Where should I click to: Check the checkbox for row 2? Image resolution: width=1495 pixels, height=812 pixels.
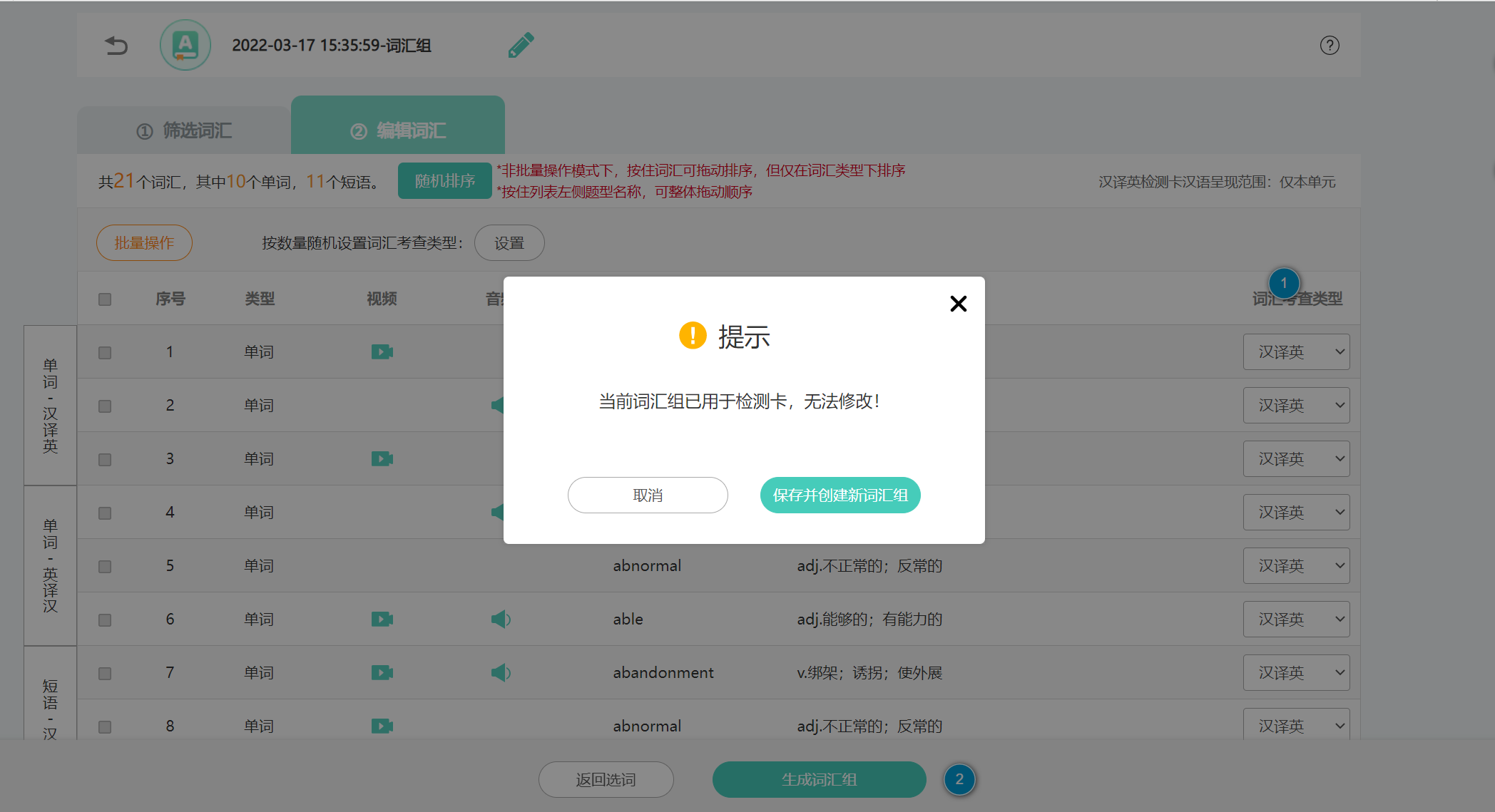[x=105, y=406]
